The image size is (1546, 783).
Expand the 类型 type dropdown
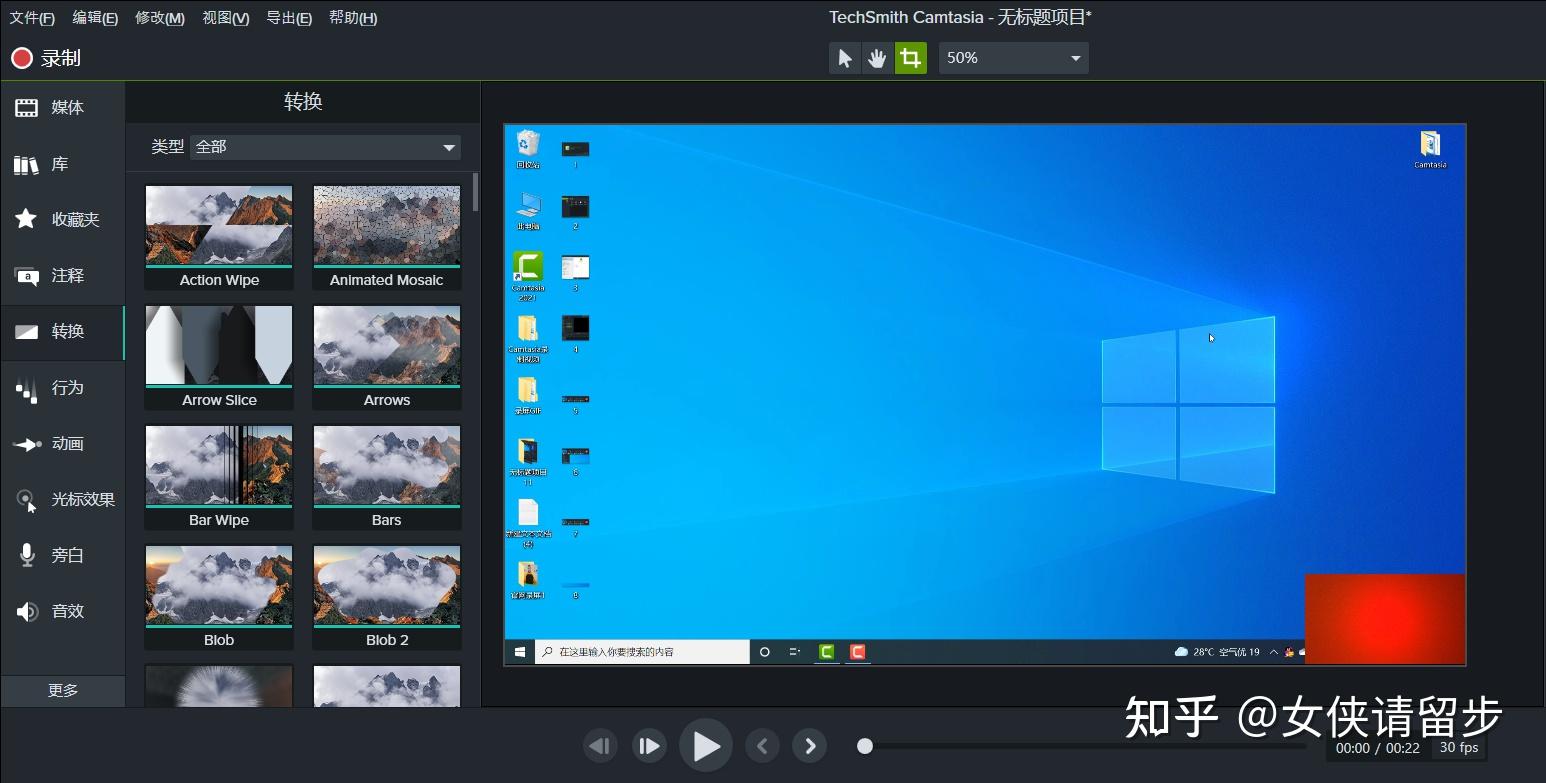point(326,147)
